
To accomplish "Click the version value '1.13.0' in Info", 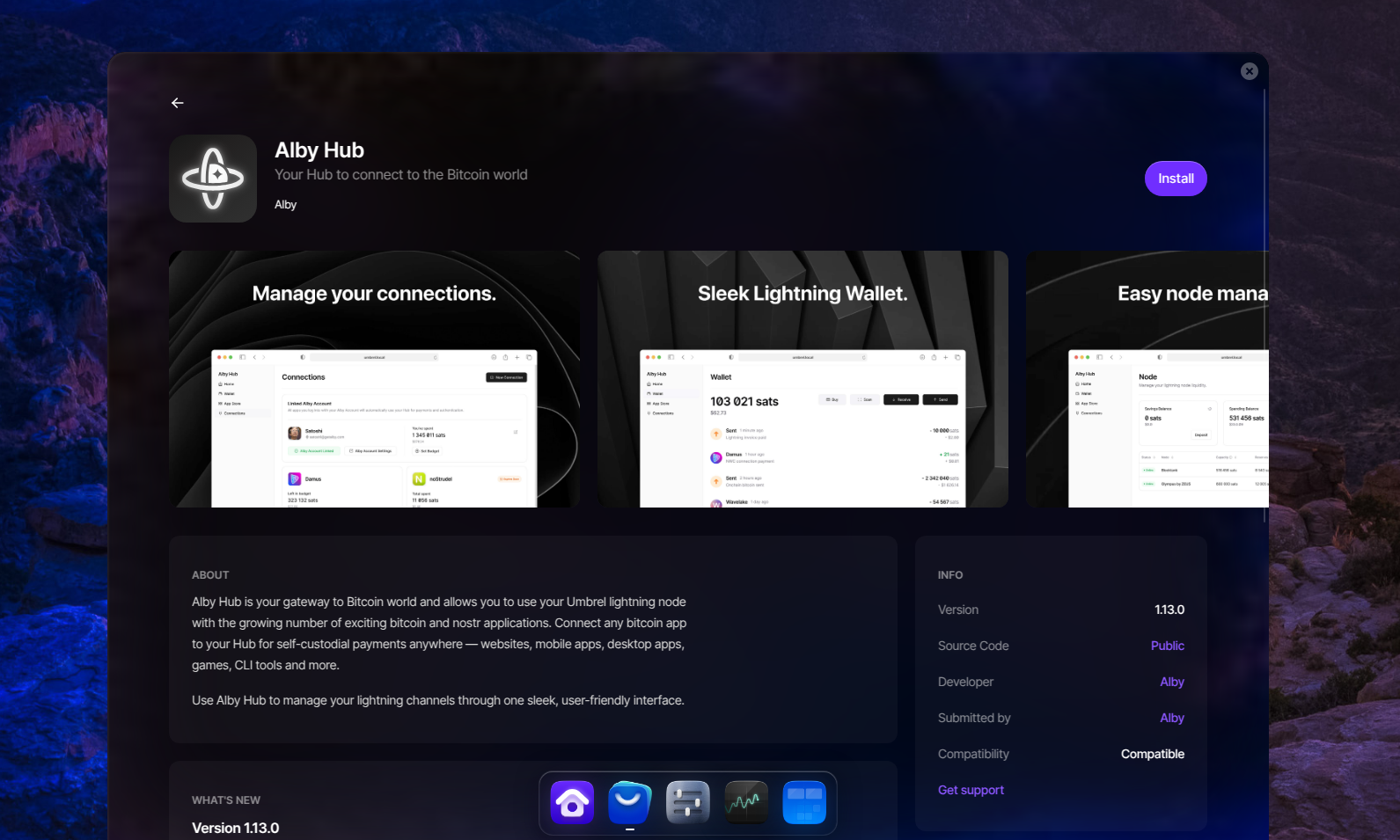I will [1169, 610].
